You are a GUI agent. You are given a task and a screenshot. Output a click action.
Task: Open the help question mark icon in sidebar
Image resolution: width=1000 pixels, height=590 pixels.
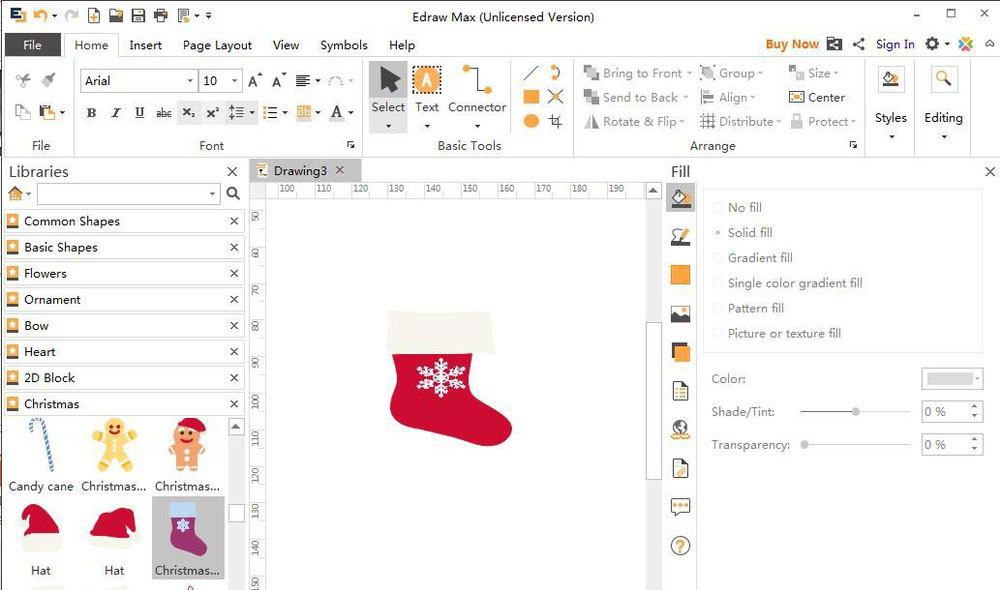pyautogui.click(x=681, y=546)
